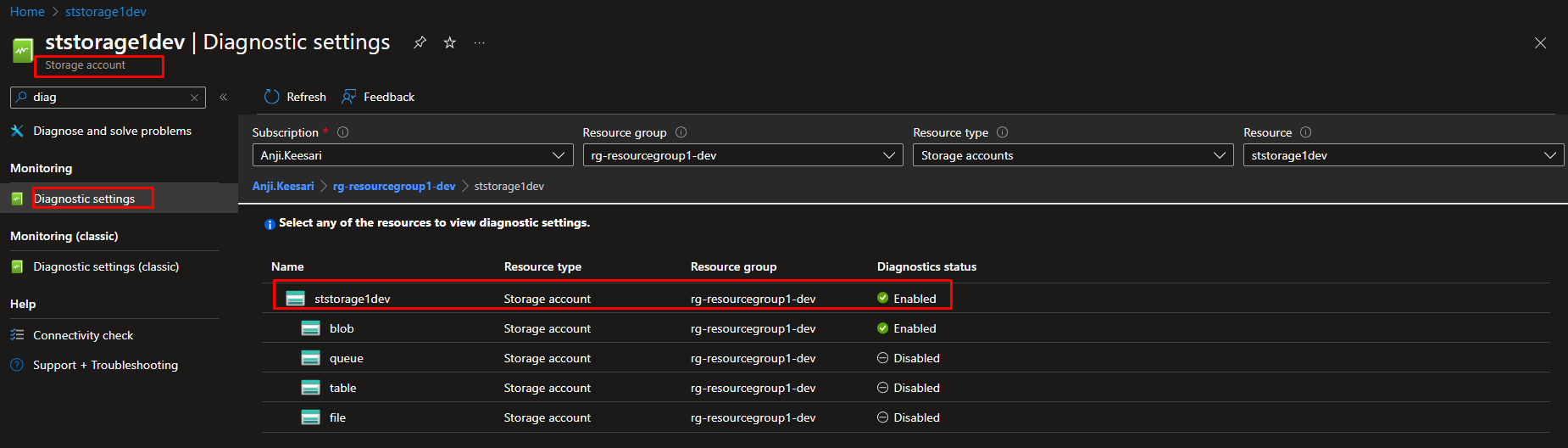Open the Resource group dropdown

point(742,155)
